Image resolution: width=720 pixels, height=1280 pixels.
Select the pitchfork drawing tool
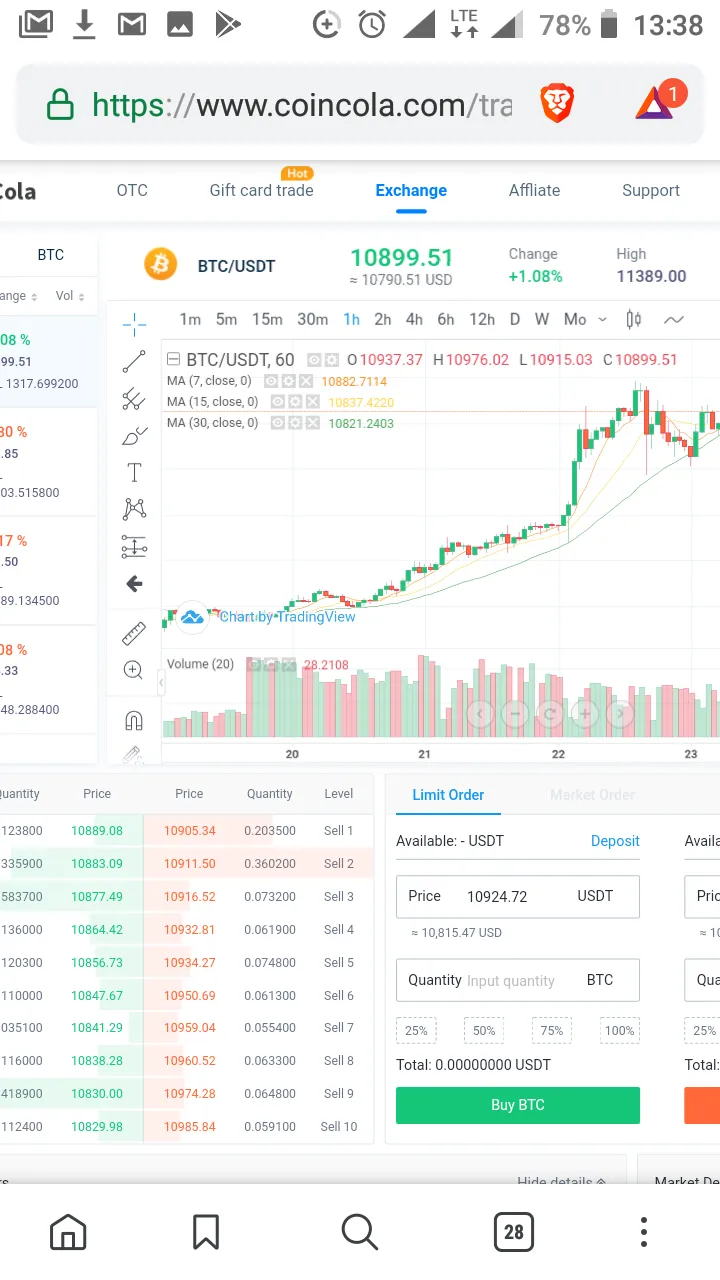[134, 399]
